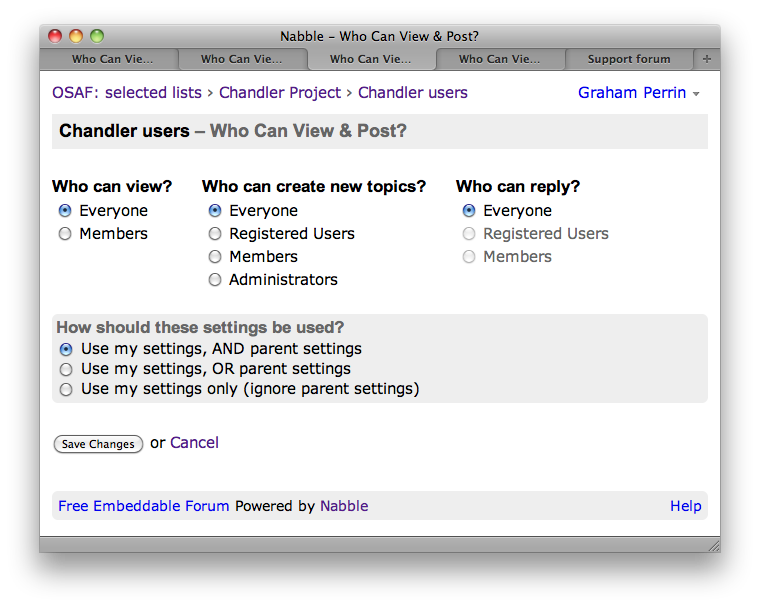Screen dimensions: 760x607
Task: Click the Cancel link
Action: pos(194,443)
